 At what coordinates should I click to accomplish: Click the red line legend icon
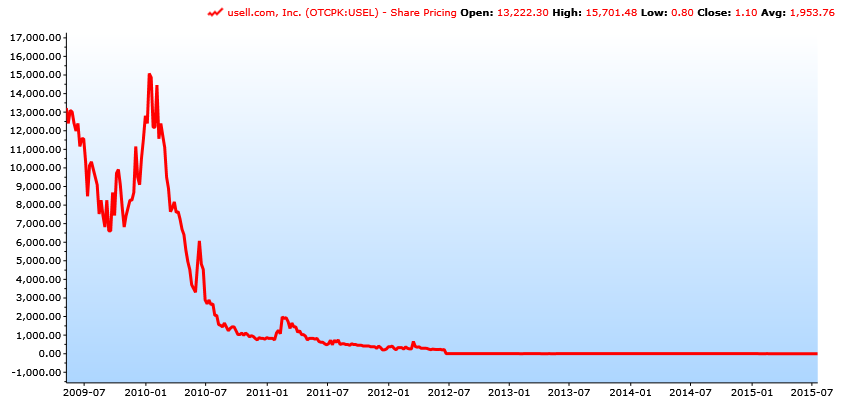click(215, 13)
